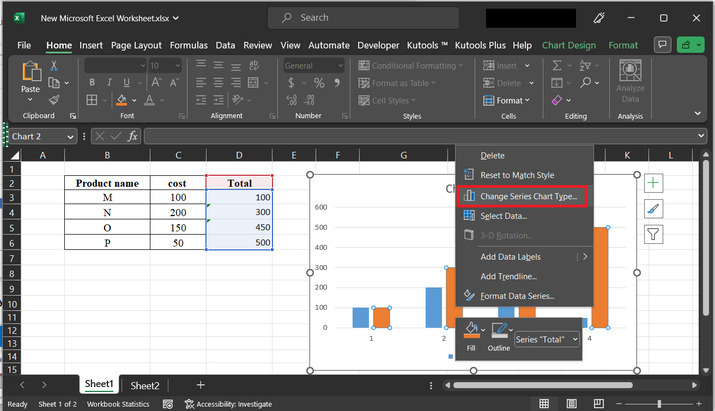
Task: Click the Outline pen icon
Action: (498, 331)
